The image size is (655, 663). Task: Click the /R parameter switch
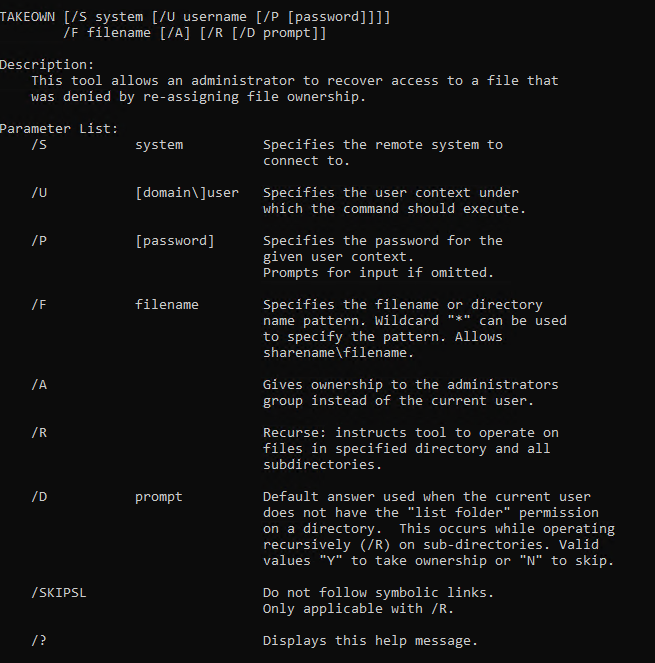tap(39, 433)
